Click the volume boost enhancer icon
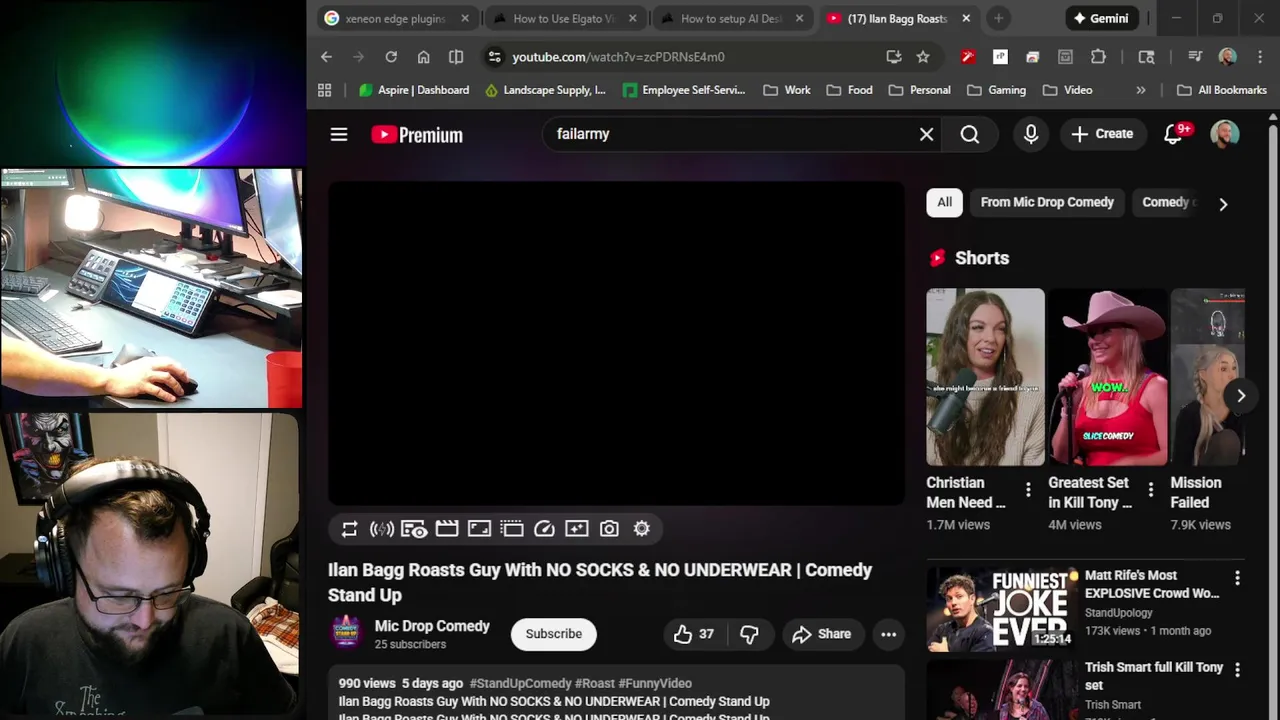1280x720 pixels. pyautogui.click(x=381, y=529)
